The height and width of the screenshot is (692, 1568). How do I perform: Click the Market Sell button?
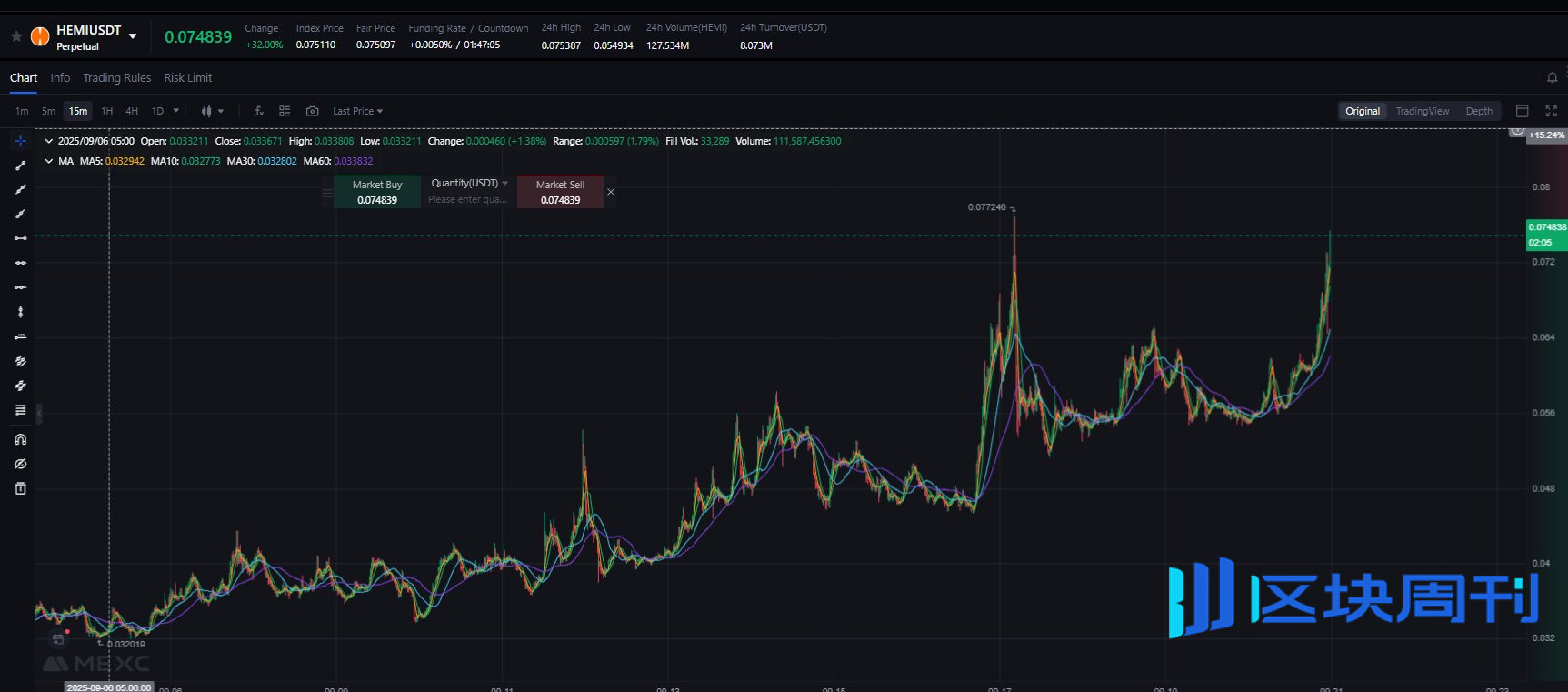[x=560, y=192]
